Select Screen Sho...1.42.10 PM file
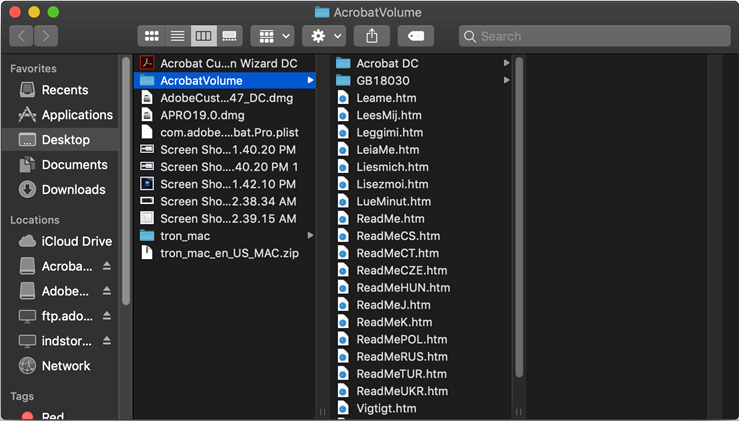This screenshot has width=739, height=421. coord(224,184)
